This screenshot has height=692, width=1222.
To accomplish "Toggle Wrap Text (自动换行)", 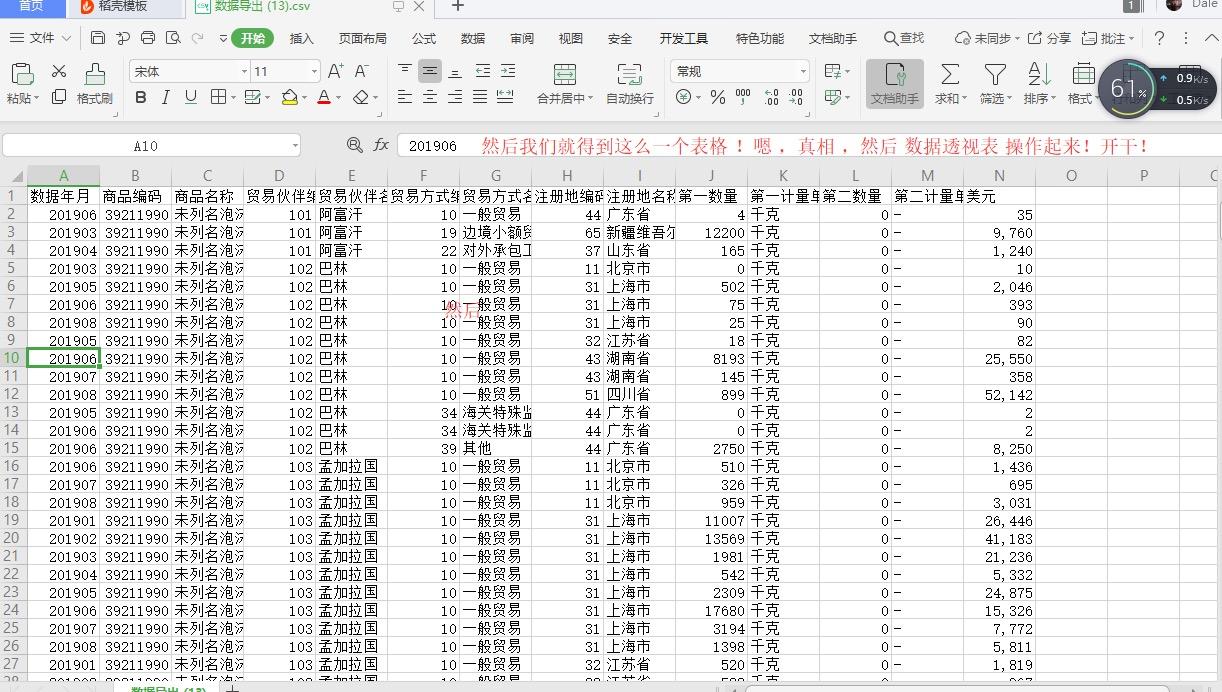I will click(629, 83).
